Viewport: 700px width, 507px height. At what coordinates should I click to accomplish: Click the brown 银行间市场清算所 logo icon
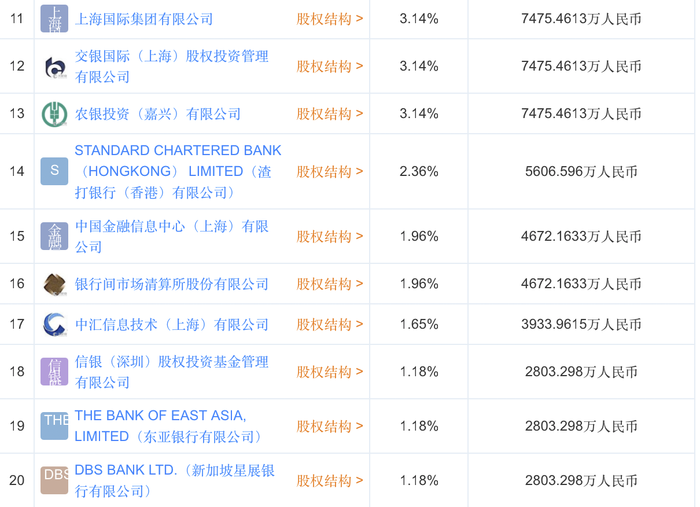coord(54,284)
